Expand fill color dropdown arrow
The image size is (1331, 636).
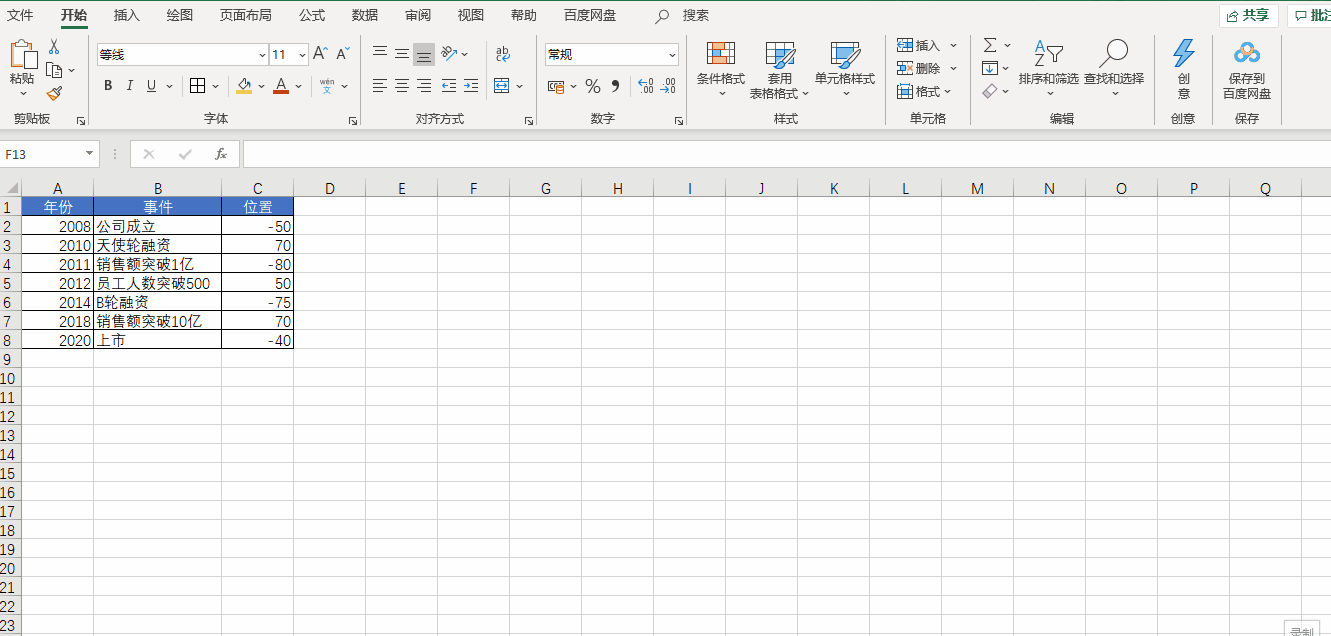(x=261, y=86)
